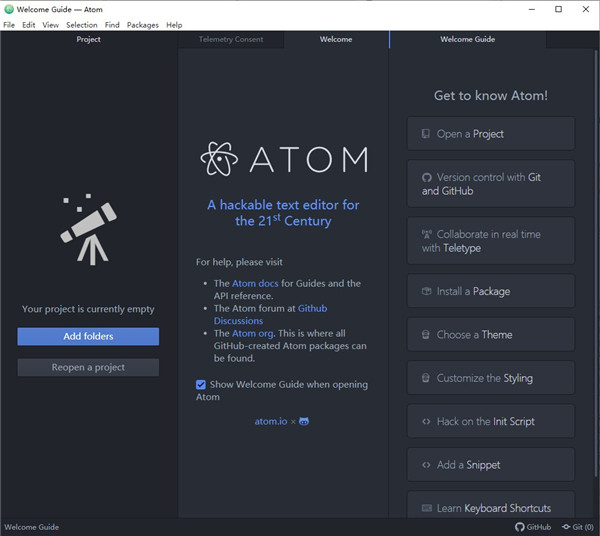Open the Help menu
The width and height of the screenshot is (600, 536).
(174, 25)
